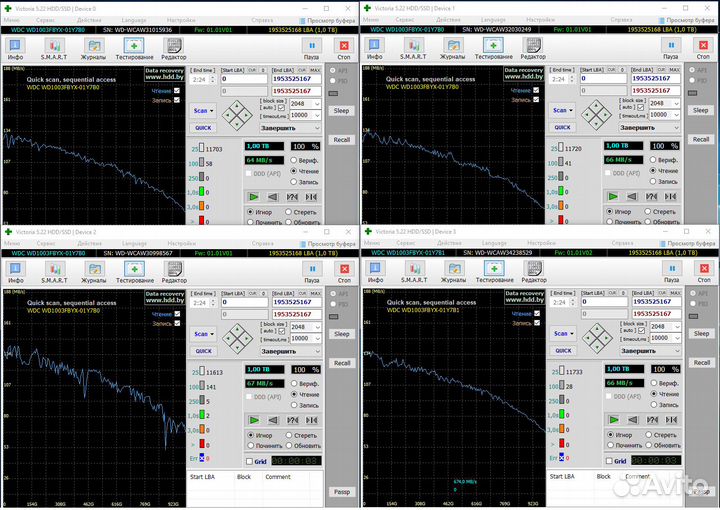The height and width of the screenshot is (510, 720).
Task: Open the Сервис menu in Device 0 window
Action: [45, 19]
